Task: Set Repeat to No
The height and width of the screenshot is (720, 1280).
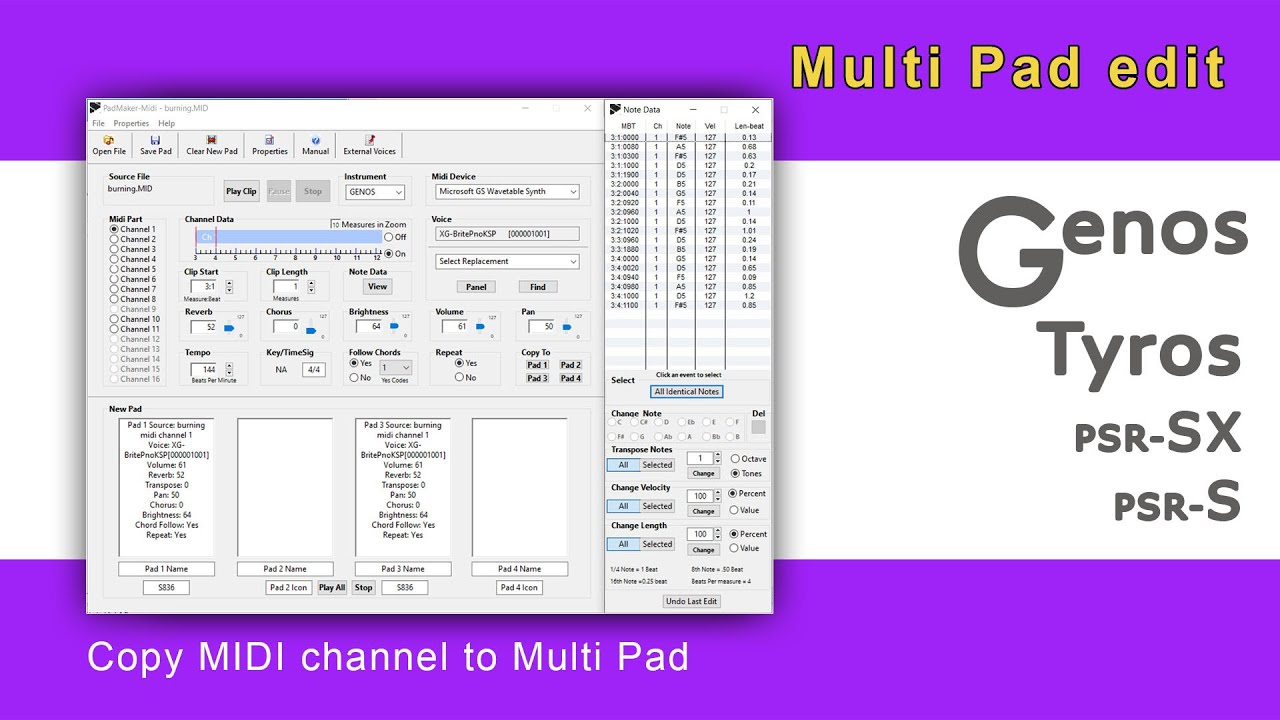Action: pyautogui.click(x=459, y=377)
